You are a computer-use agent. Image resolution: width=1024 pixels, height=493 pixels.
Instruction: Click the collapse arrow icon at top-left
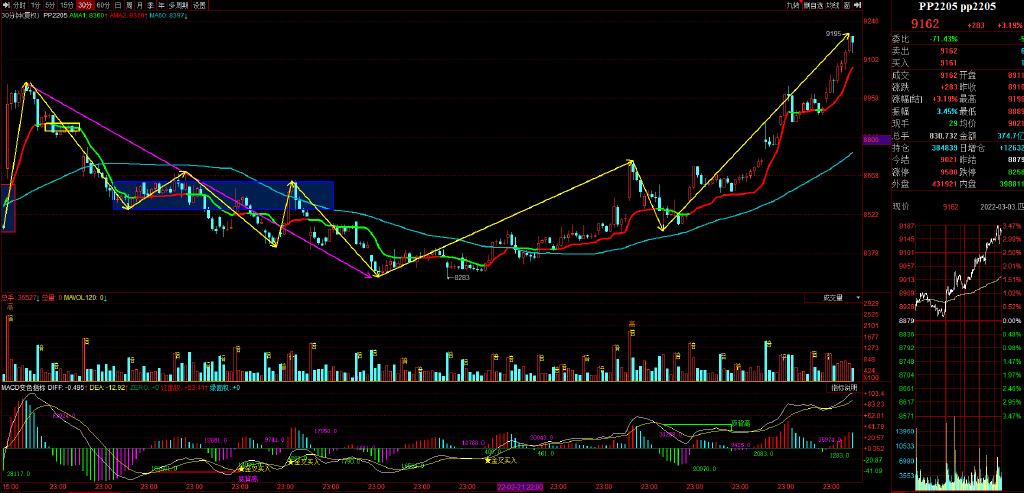(5, 5)
